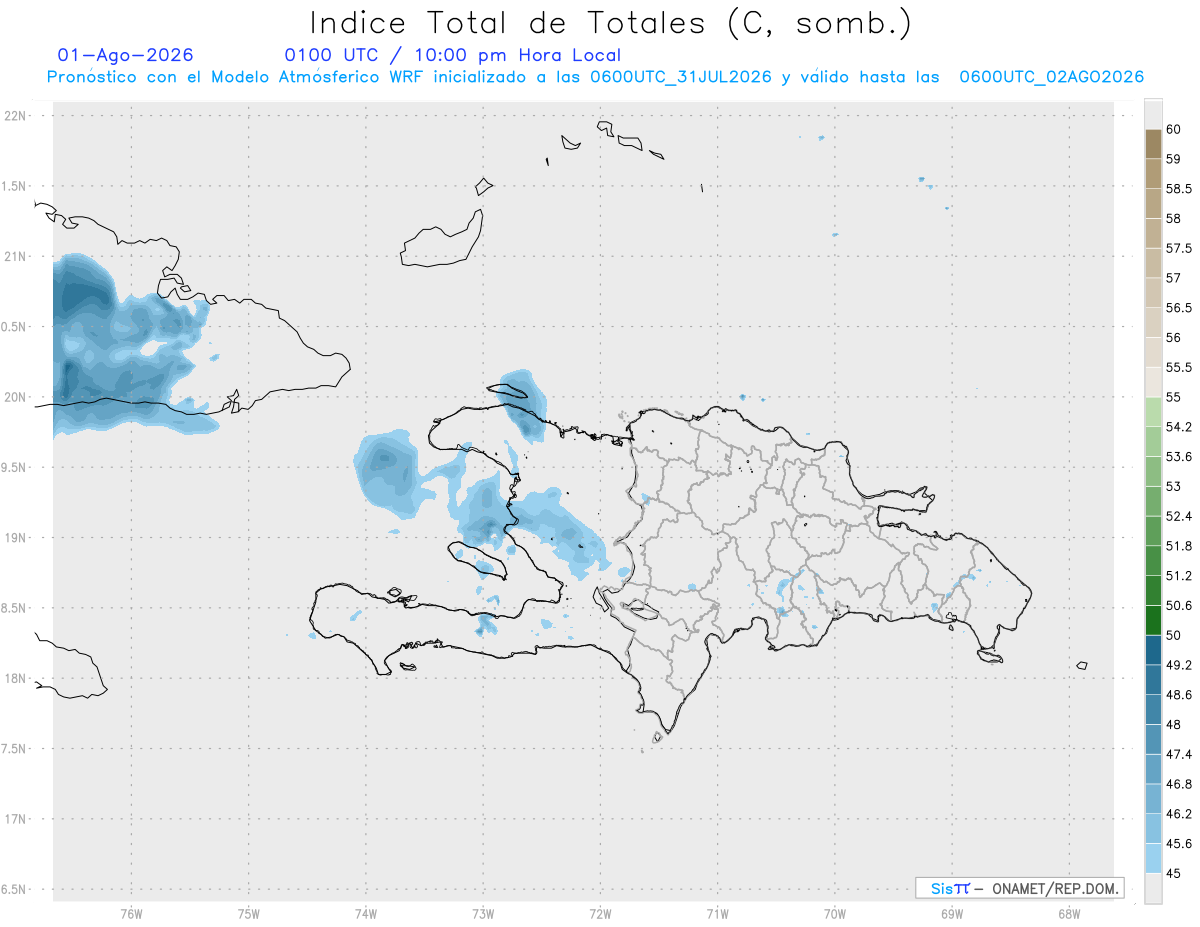Screen dimensions: 1200x927
Task: Click the colorbar label '54.2'
Action: click(1178, 427)
